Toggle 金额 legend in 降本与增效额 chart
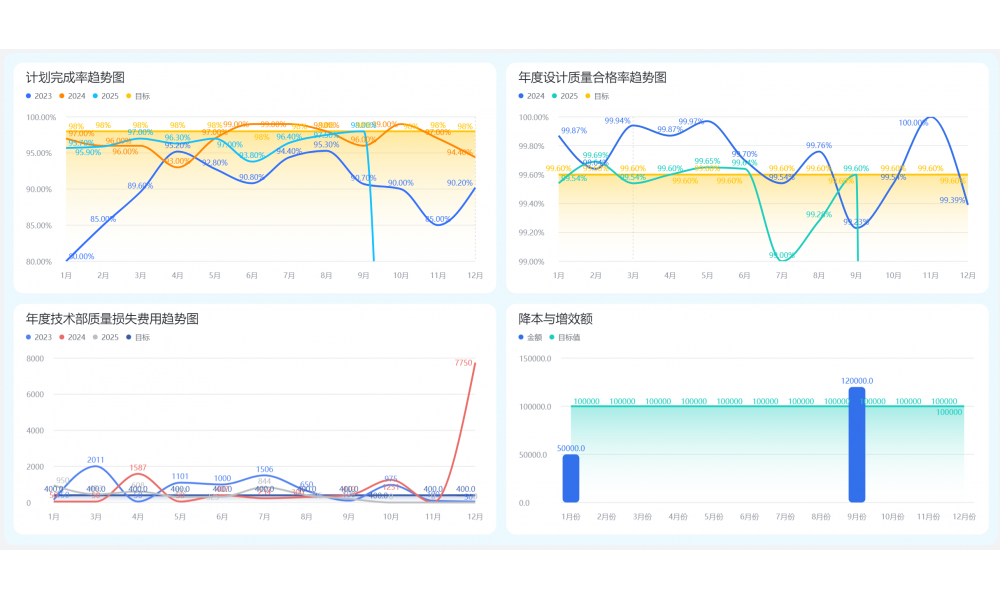This screenshot has width=1000, height=600. click(532, 337)
